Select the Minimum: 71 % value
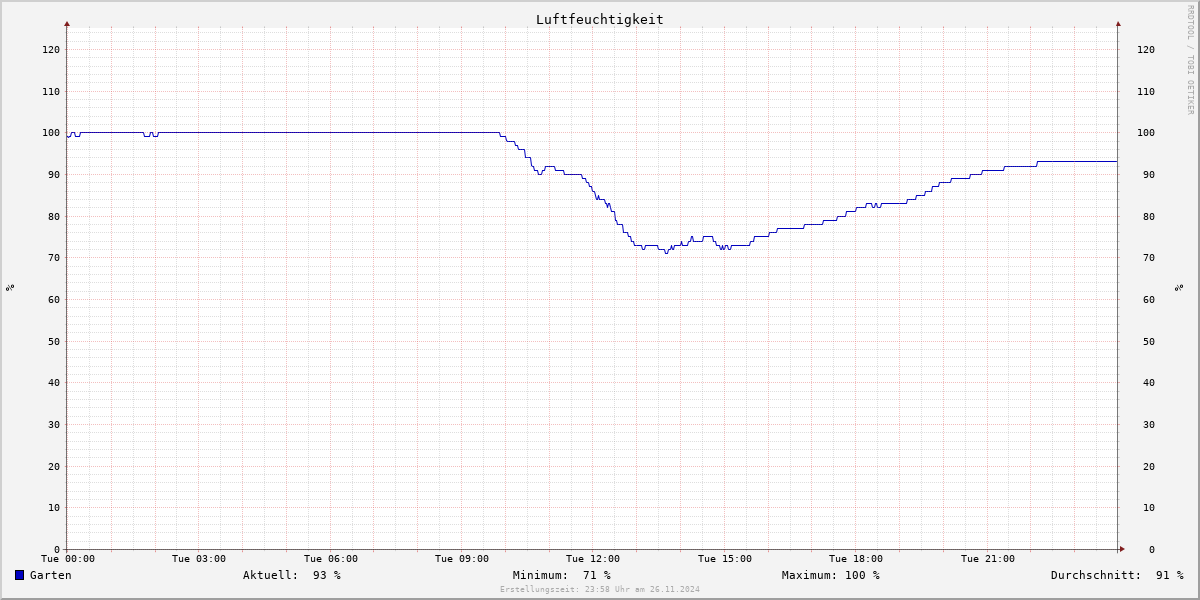1200x600 pixels. click(x=562, y=575)
